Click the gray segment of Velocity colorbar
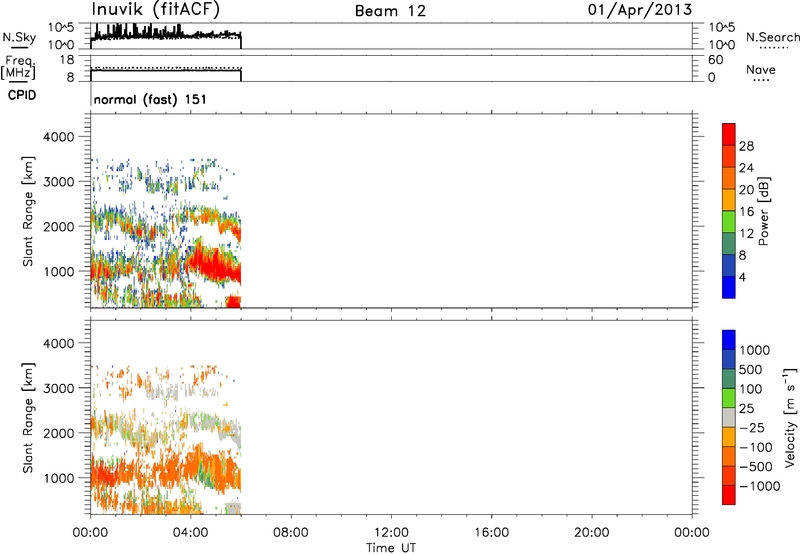The image size is (800, 554). click(x=729, y=417)
